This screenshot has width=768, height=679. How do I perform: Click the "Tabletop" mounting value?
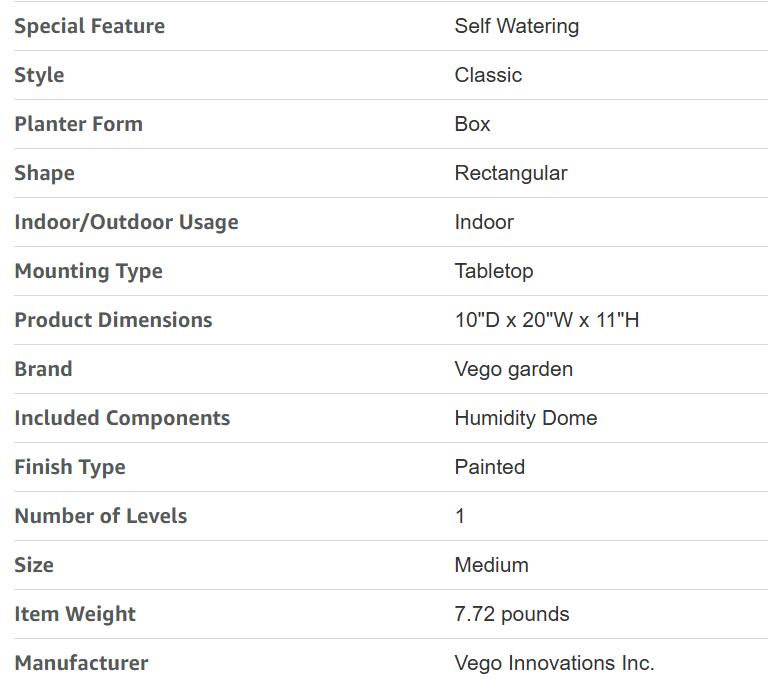click(x=494, y=271)
